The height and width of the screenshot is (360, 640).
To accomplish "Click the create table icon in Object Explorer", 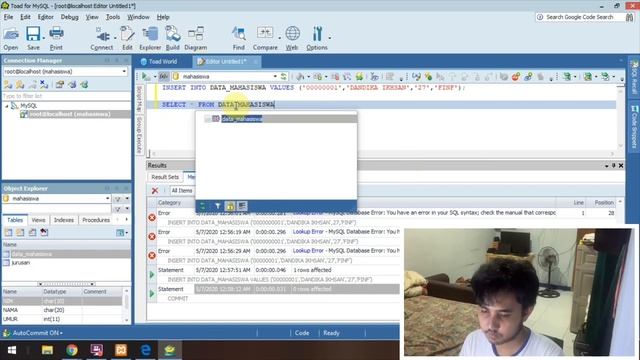I will 8,233.
